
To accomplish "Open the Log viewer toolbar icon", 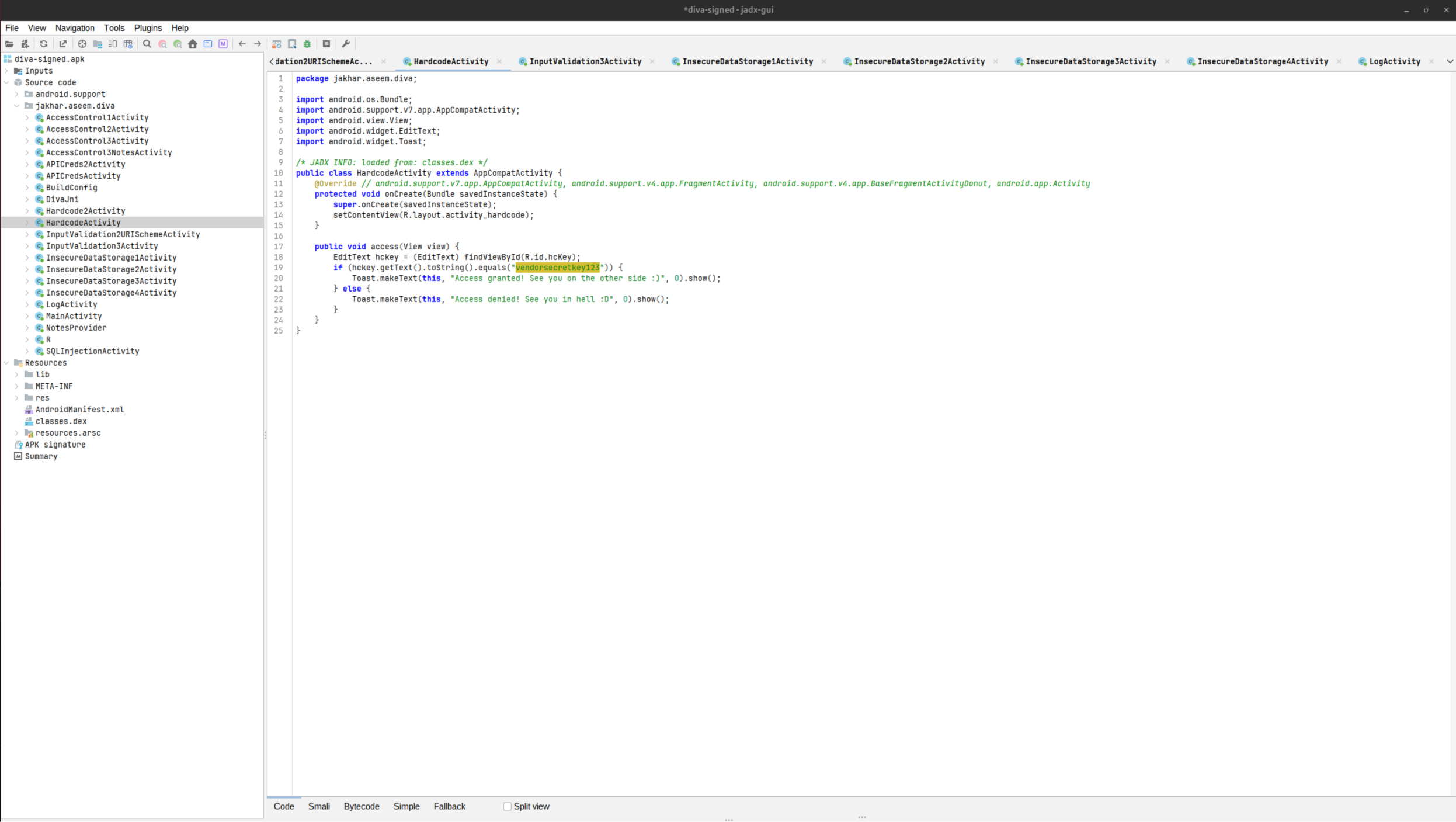I will 326,44.
